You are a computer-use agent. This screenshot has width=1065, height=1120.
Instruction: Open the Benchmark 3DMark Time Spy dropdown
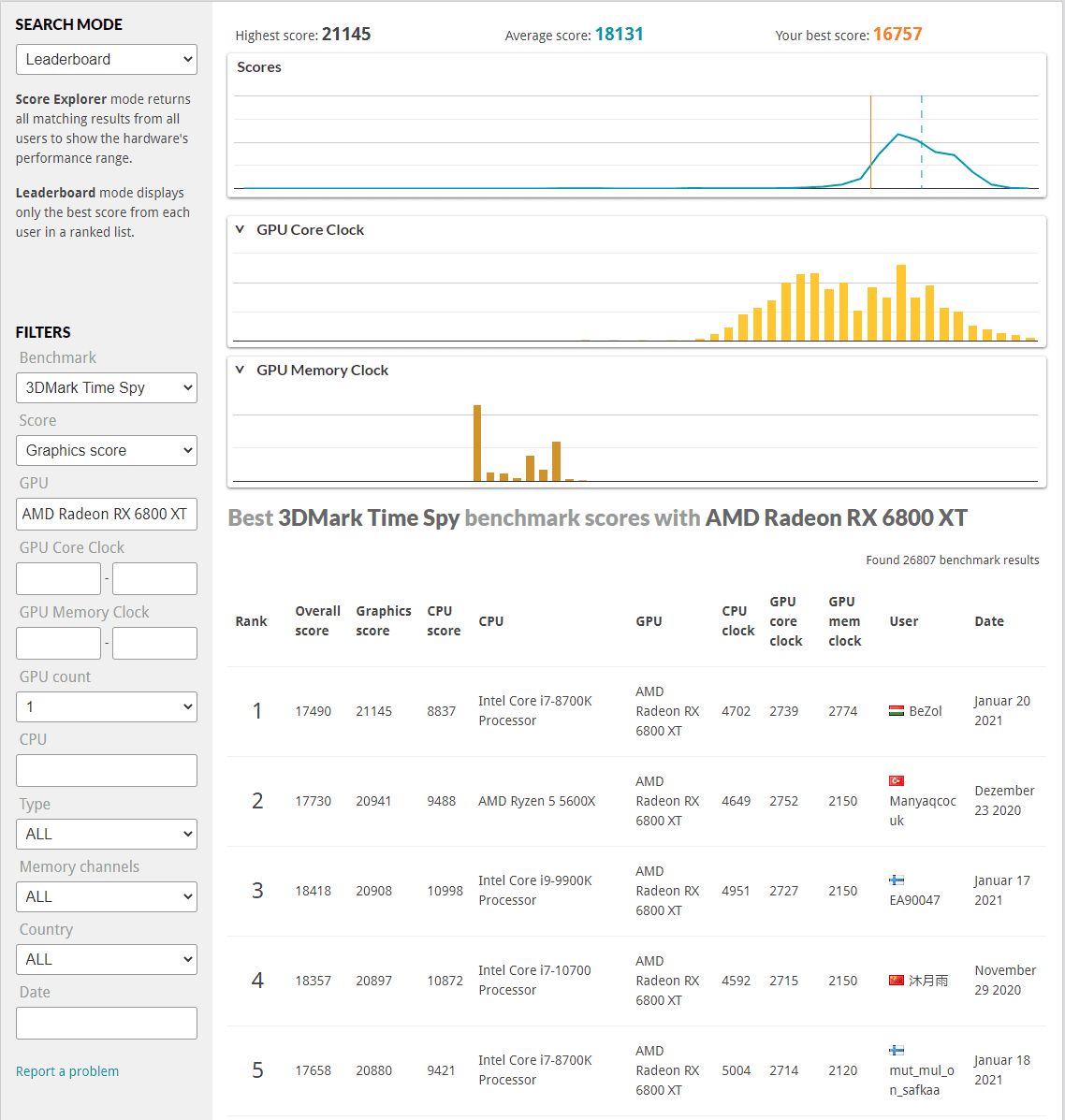coord(107,388)
